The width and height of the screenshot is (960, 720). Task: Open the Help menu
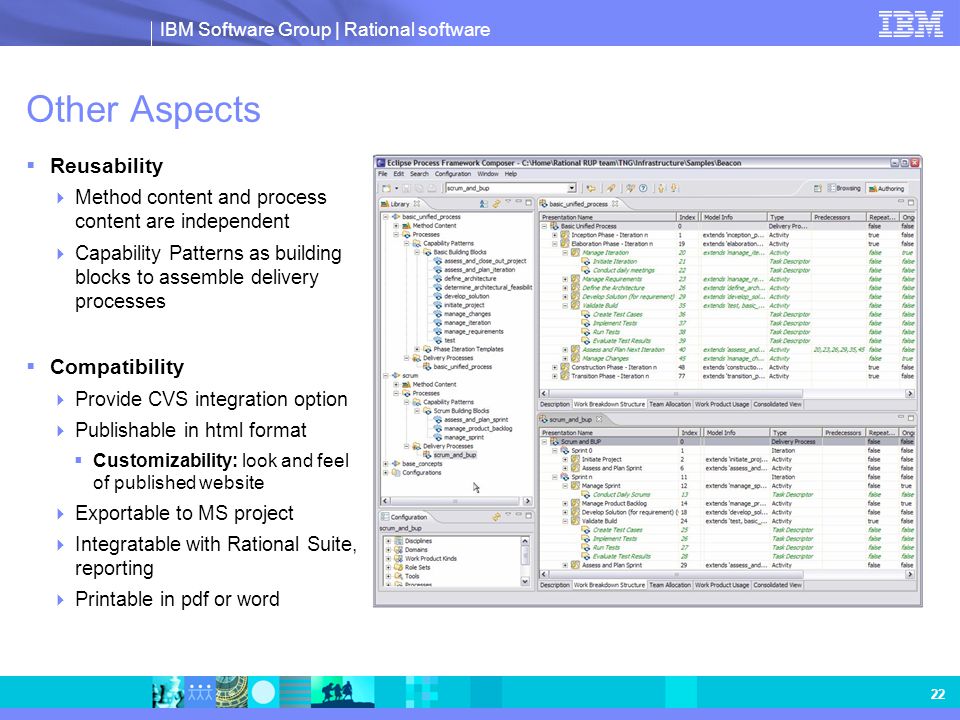click(x=511, y=174)
